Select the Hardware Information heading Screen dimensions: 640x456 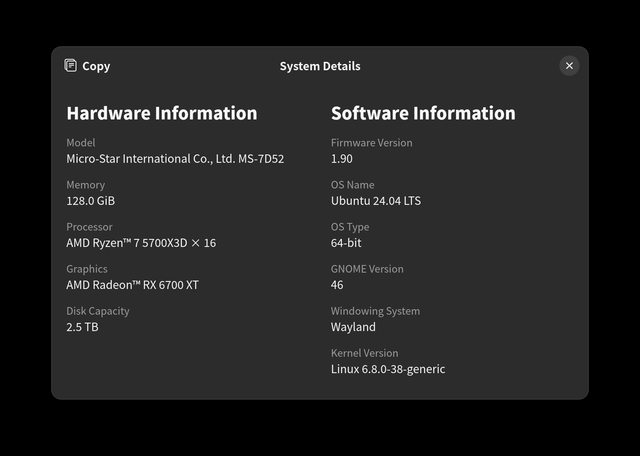[161, 113]
